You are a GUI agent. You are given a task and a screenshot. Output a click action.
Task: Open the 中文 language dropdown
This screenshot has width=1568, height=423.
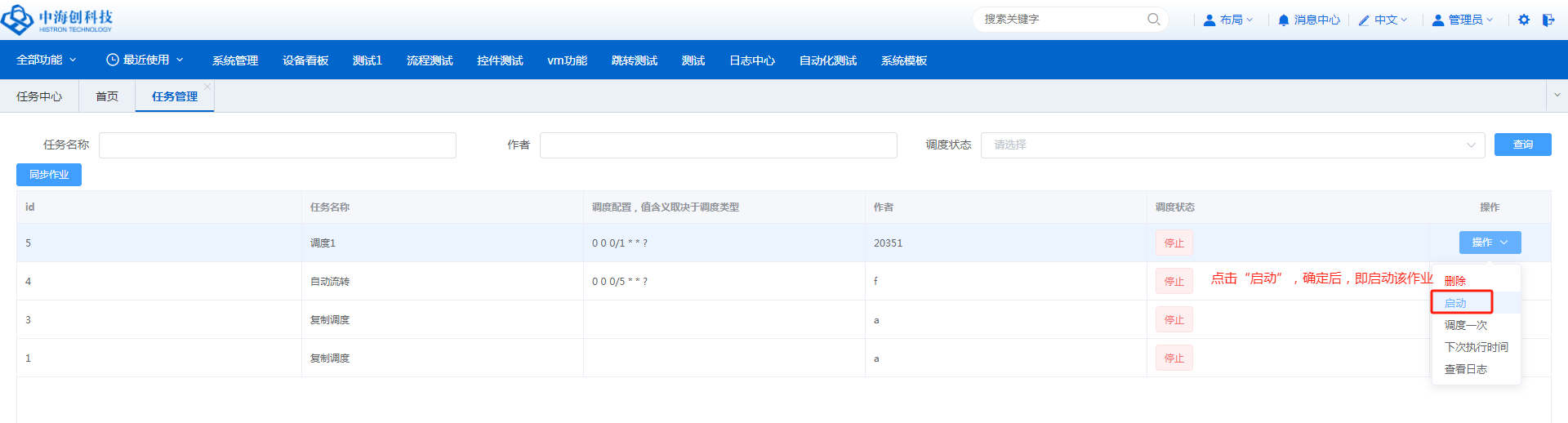[x=1384, y=20]
